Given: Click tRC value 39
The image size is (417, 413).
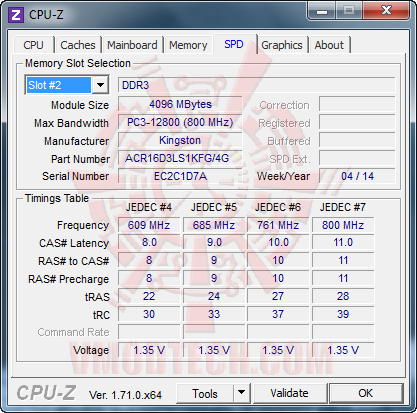Looking at the screenshot, I should (343, 314).
